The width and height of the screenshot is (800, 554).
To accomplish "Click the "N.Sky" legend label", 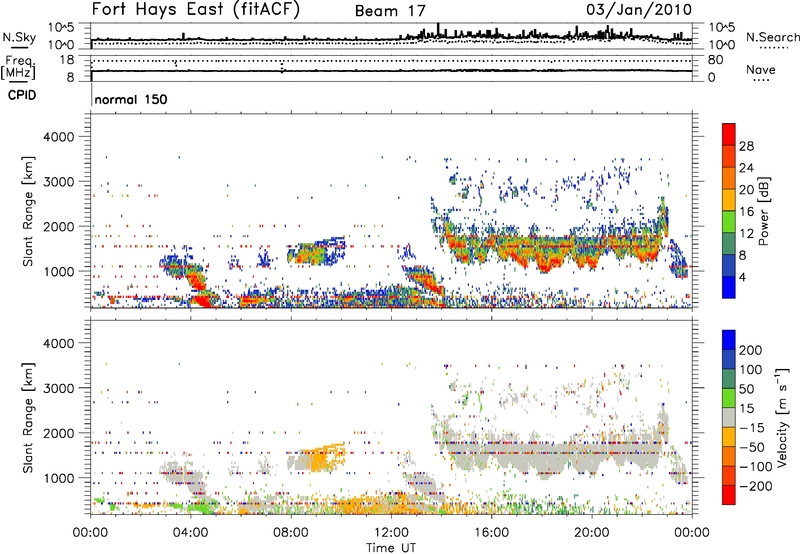I will coord(19,38).
